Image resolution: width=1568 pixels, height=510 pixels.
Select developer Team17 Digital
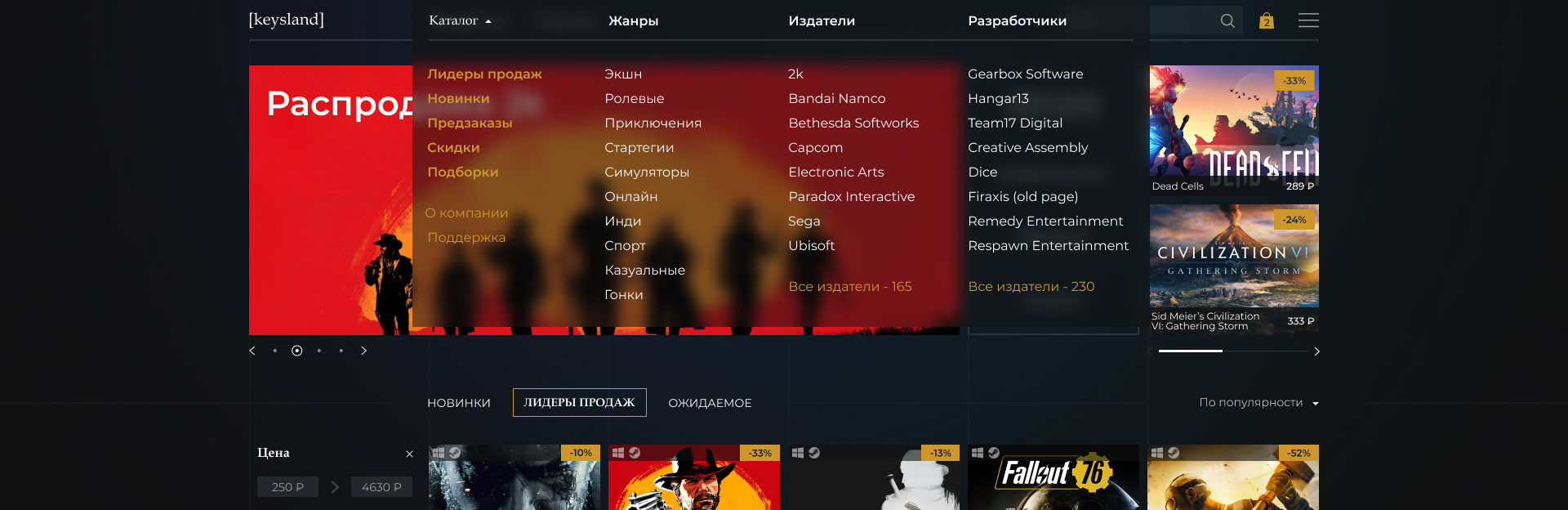(1015, 123)
